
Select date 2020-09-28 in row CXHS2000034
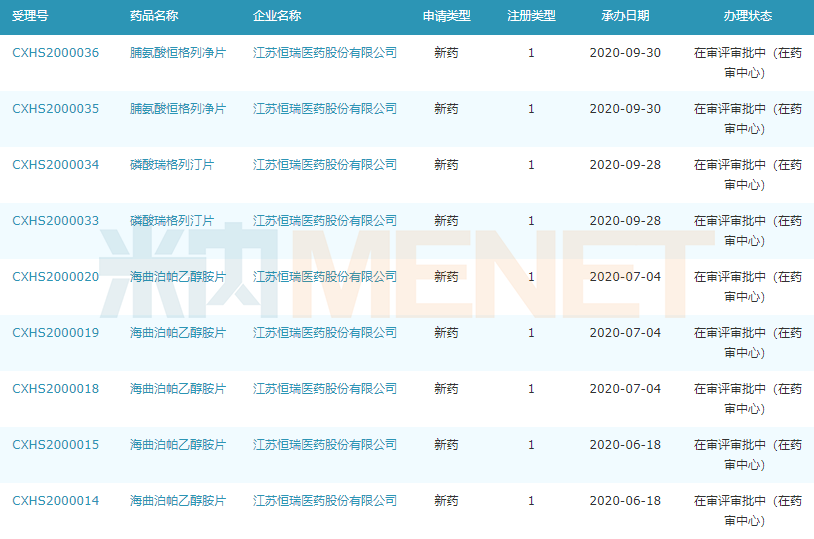625,165
